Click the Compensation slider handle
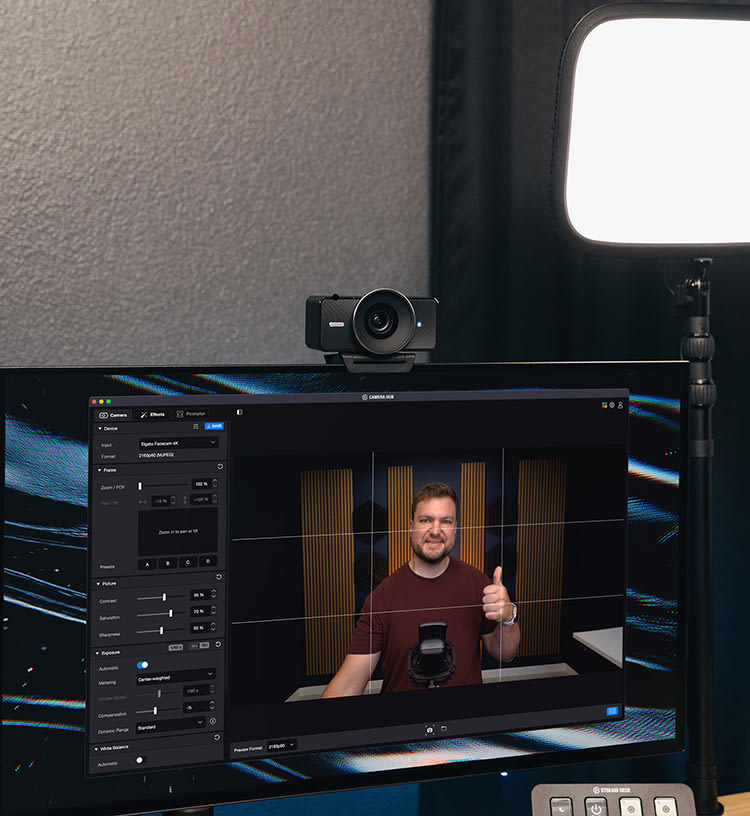 coord(155,710)
